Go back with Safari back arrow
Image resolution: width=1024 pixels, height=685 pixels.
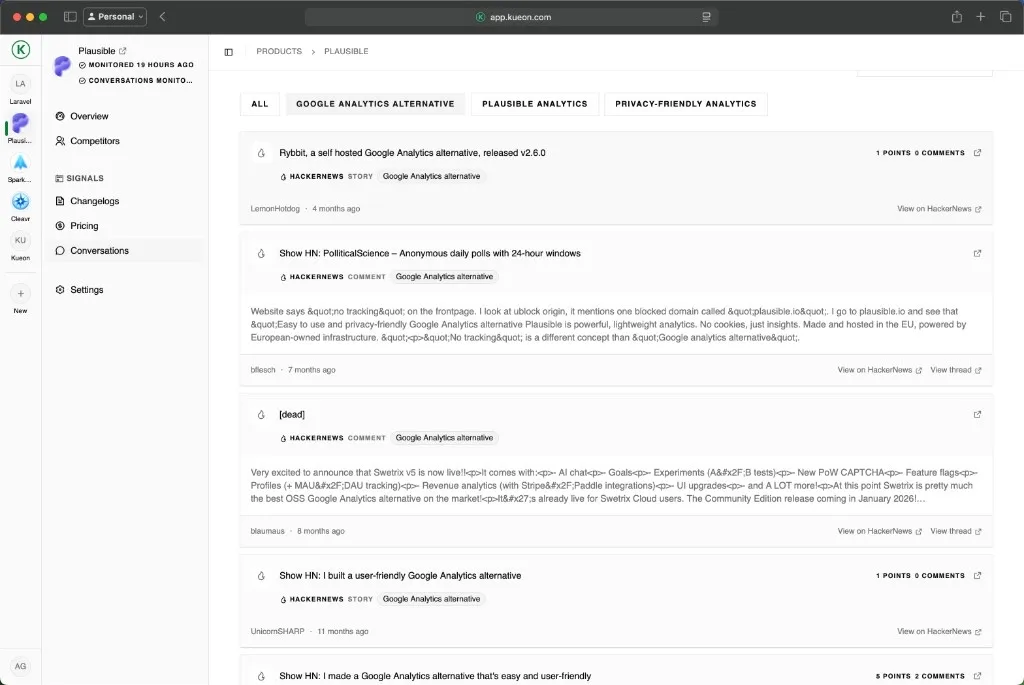click(x=163, y=17)
